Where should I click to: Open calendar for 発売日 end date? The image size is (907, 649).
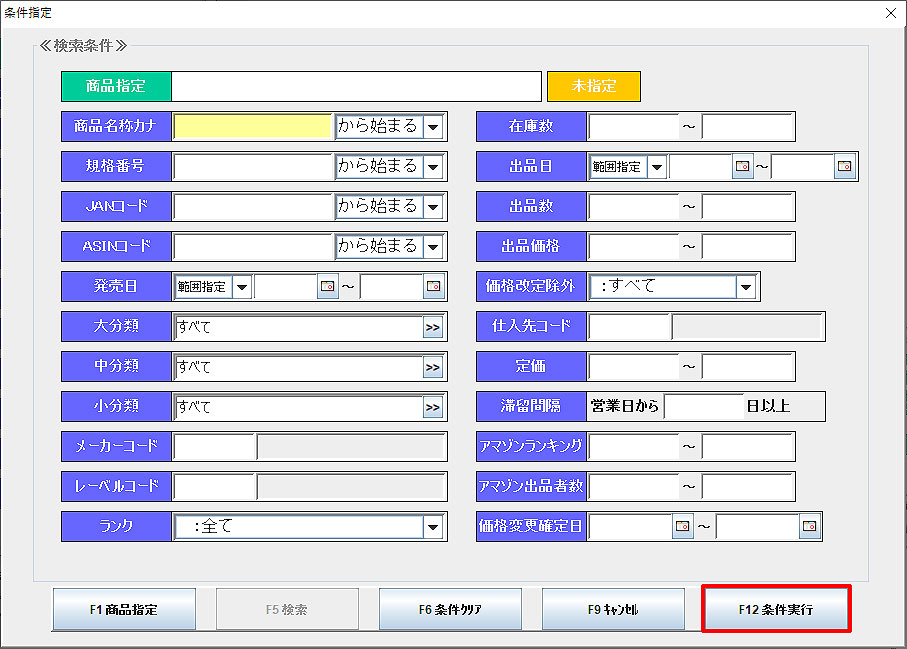coord(433,287)
